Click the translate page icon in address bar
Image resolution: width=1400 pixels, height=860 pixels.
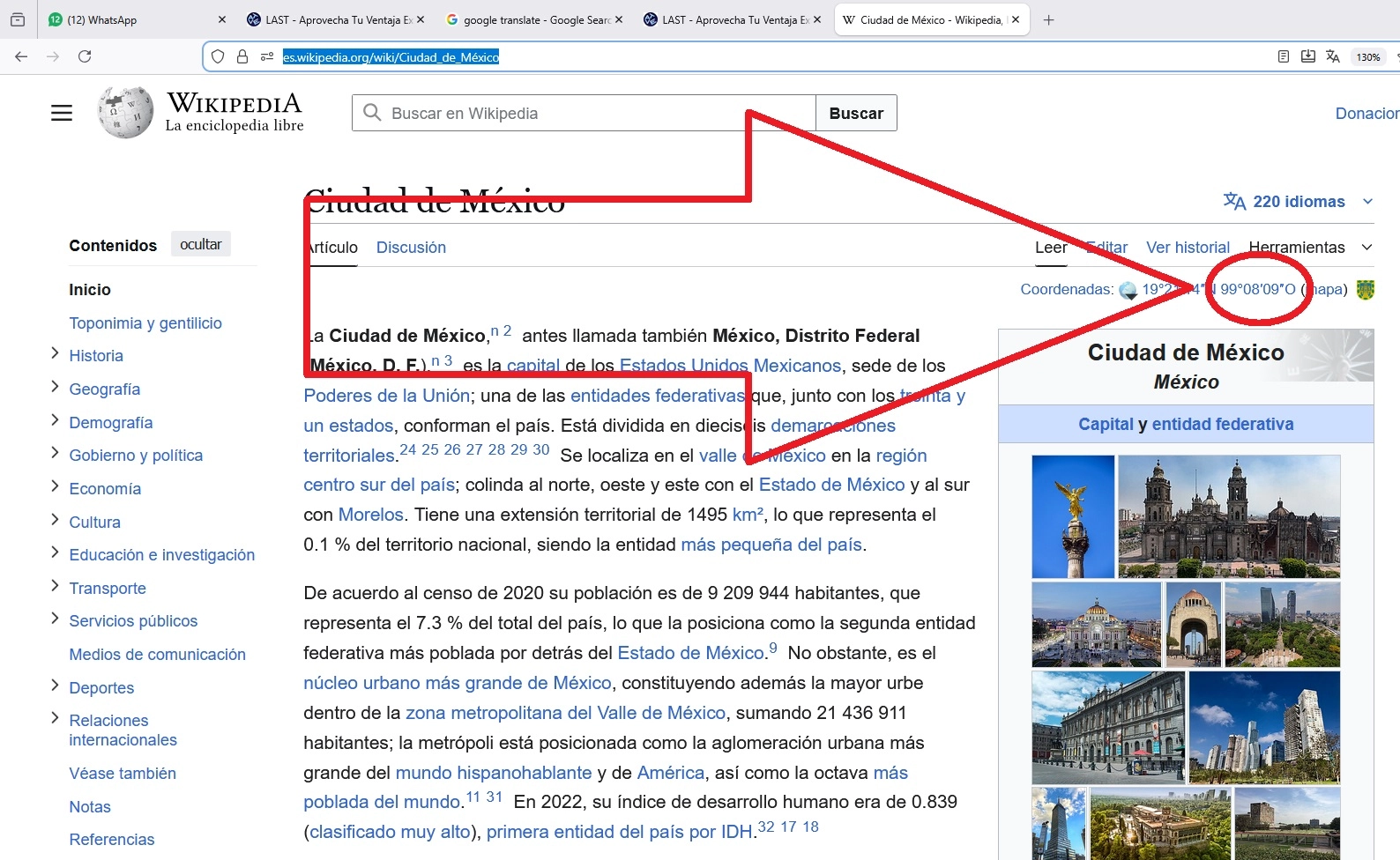click(1333, 56)
